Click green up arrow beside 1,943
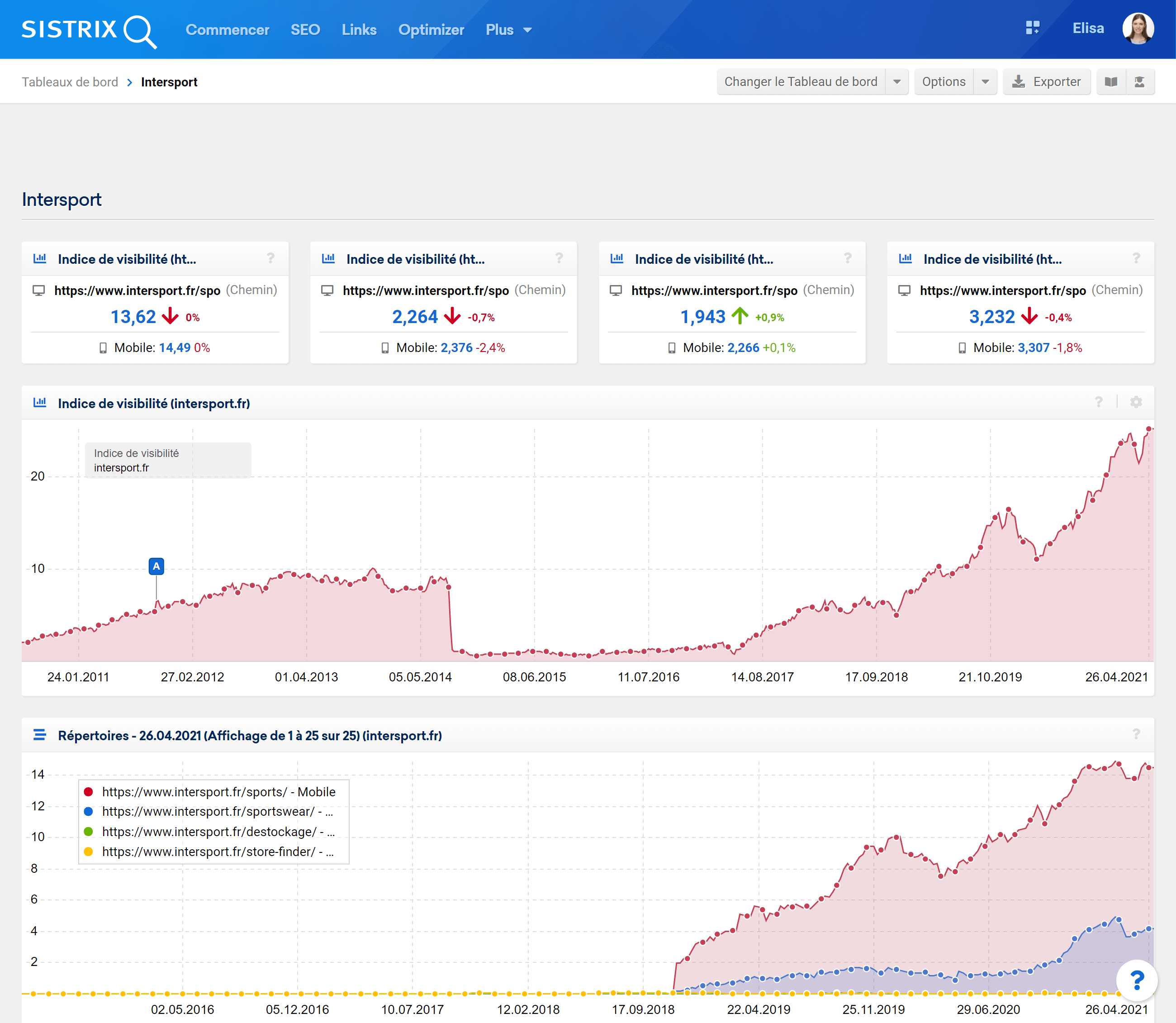1176x1023 pixels. coord(740,316)
